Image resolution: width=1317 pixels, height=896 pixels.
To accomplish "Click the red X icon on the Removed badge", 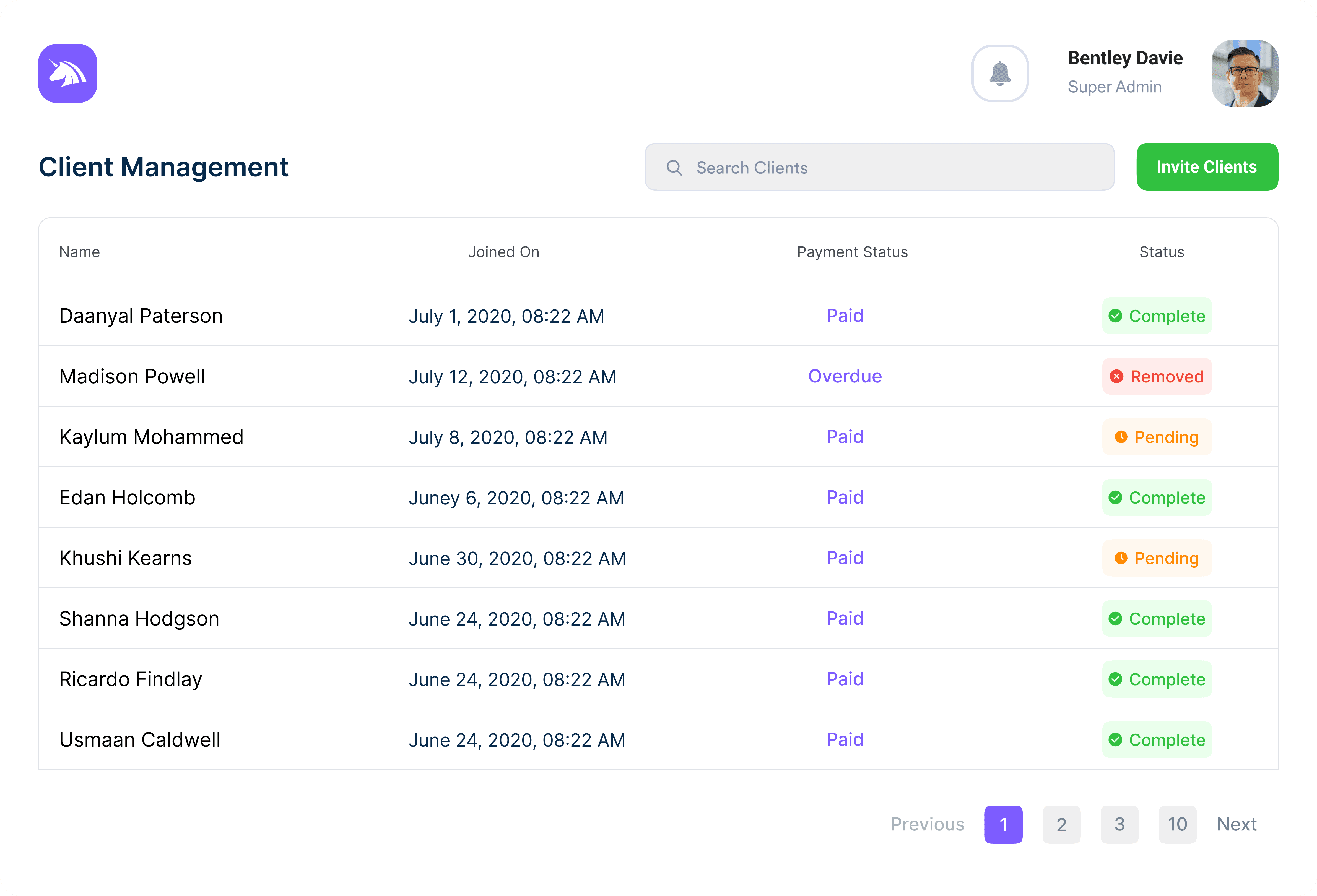I will click(x=1116, y=377).
